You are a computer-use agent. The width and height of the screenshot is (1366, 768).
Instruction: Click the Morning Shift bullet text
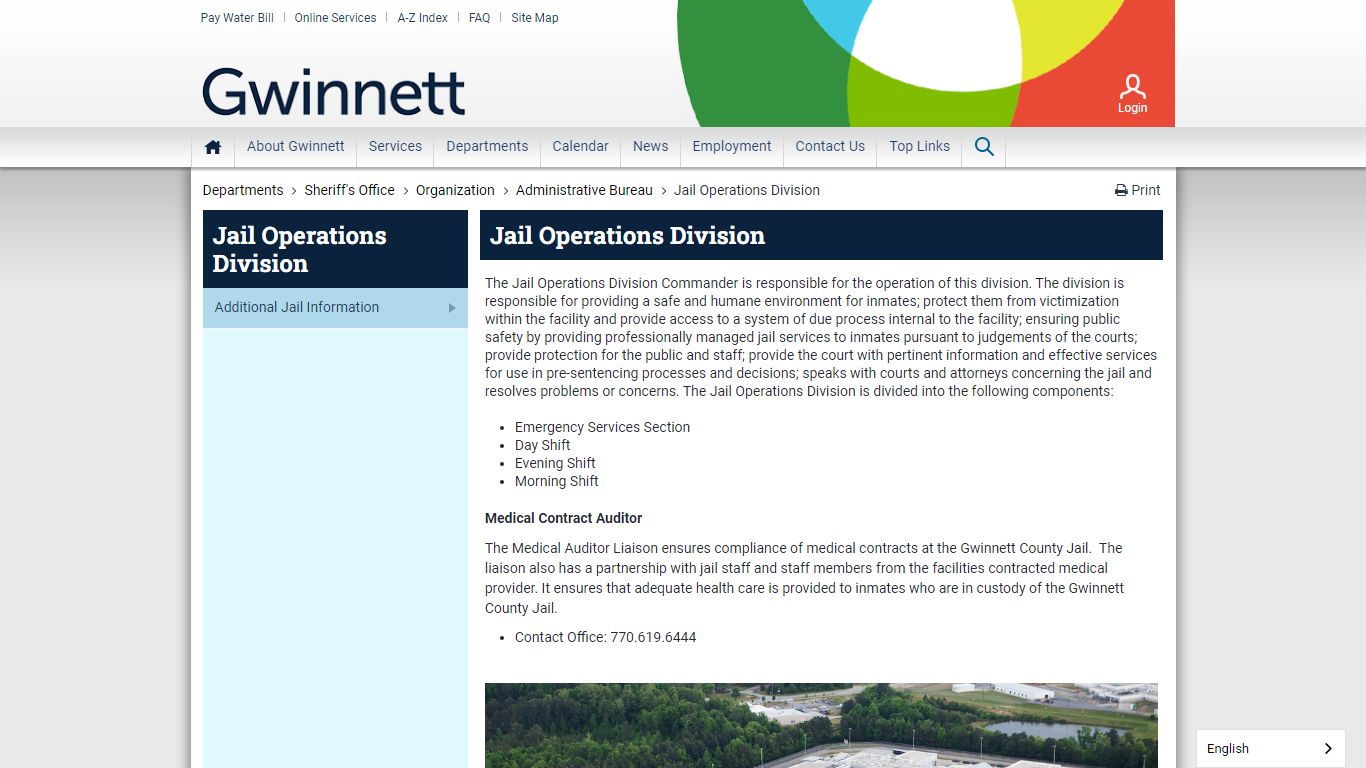(x=557, y=481)
